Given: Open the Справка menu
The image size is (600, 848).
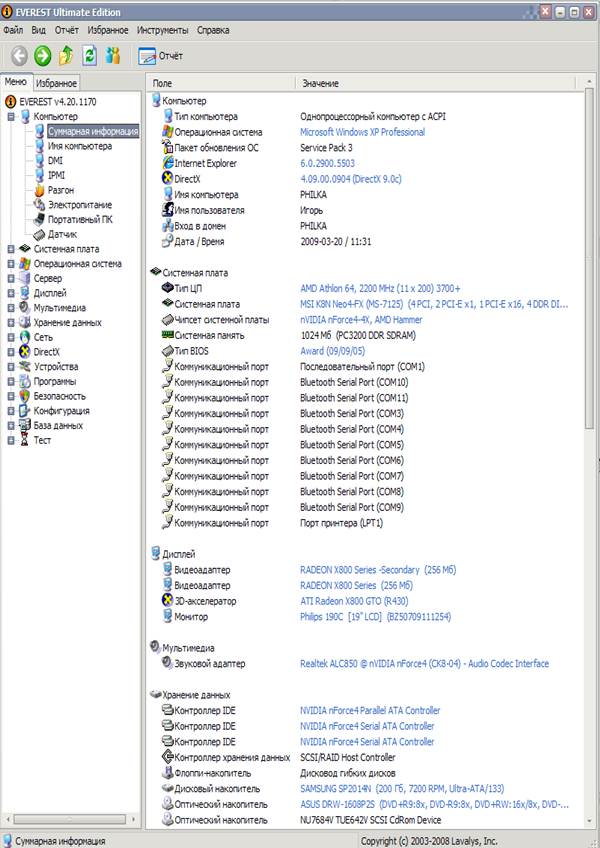Looking at the screenshot, I should click(x=213, y=30).
